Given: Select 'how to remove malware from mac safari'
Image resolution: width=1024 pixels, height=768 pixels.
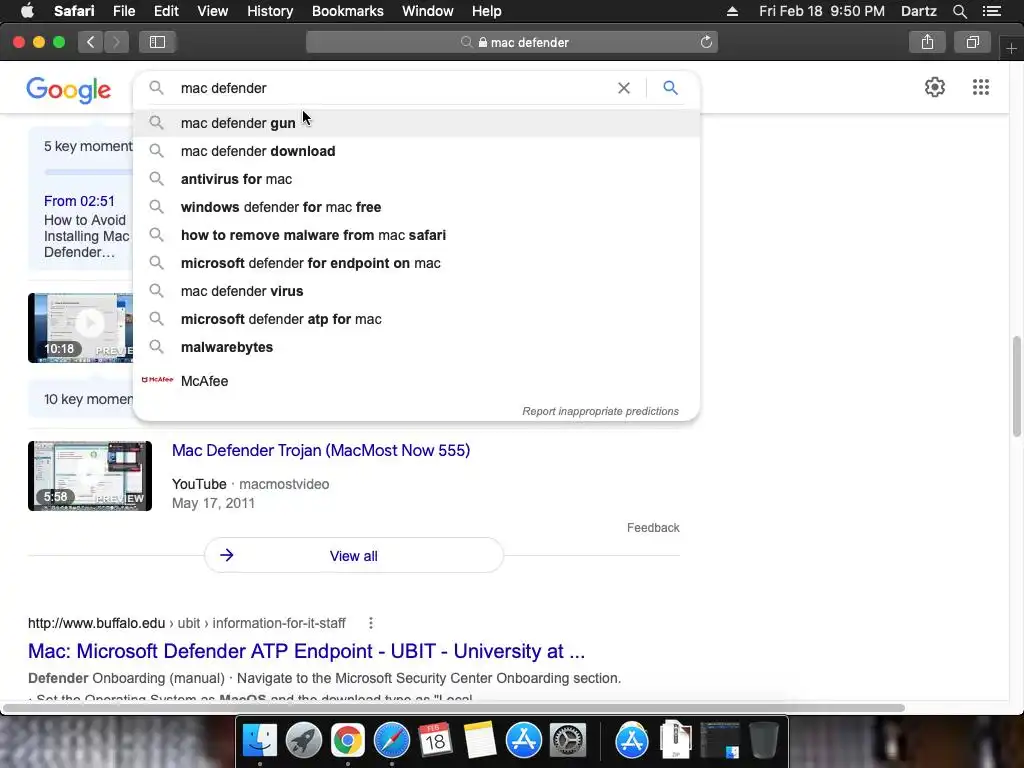Looking at the screenshot, I should tap(416, 235).
